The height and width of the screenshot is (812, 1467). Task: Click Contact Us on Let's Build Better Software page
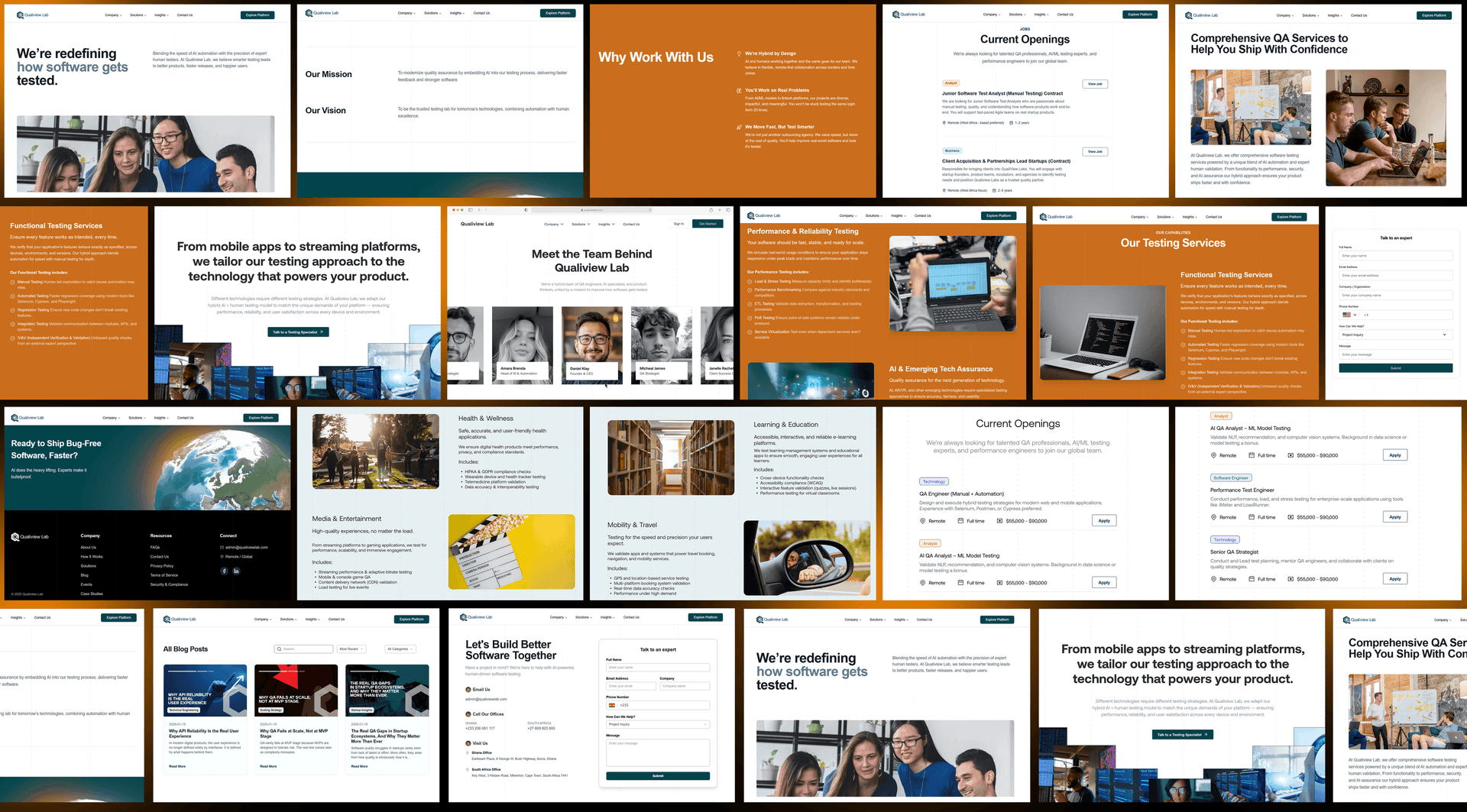631,617
